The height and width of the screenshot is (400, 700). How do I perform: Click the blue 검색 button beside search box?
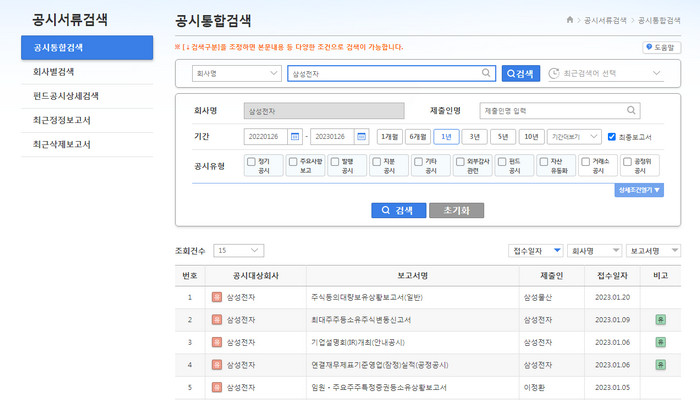pos(521,74)
